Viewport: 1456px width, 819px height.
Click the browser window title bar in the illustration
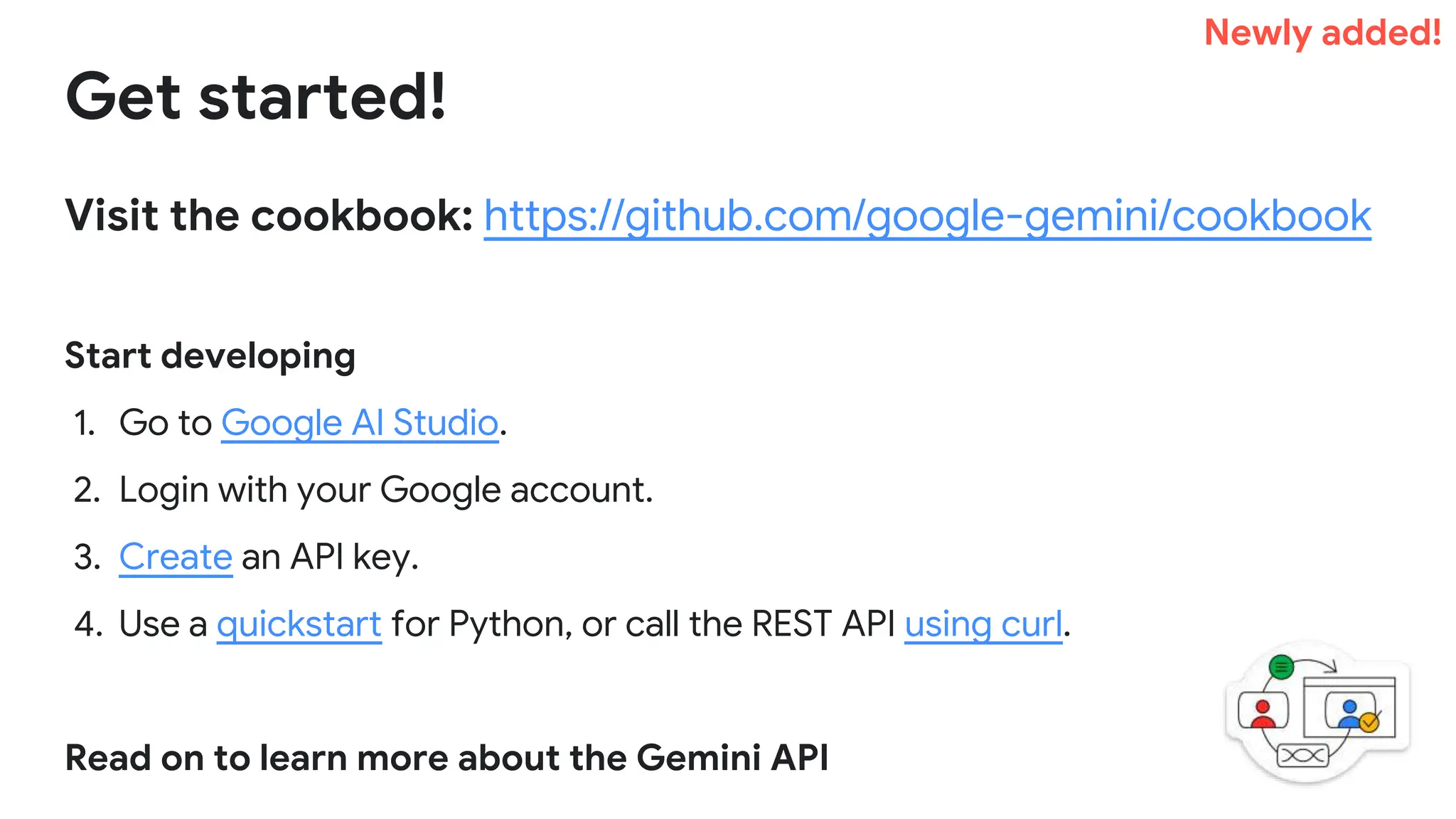[1349, 682]
